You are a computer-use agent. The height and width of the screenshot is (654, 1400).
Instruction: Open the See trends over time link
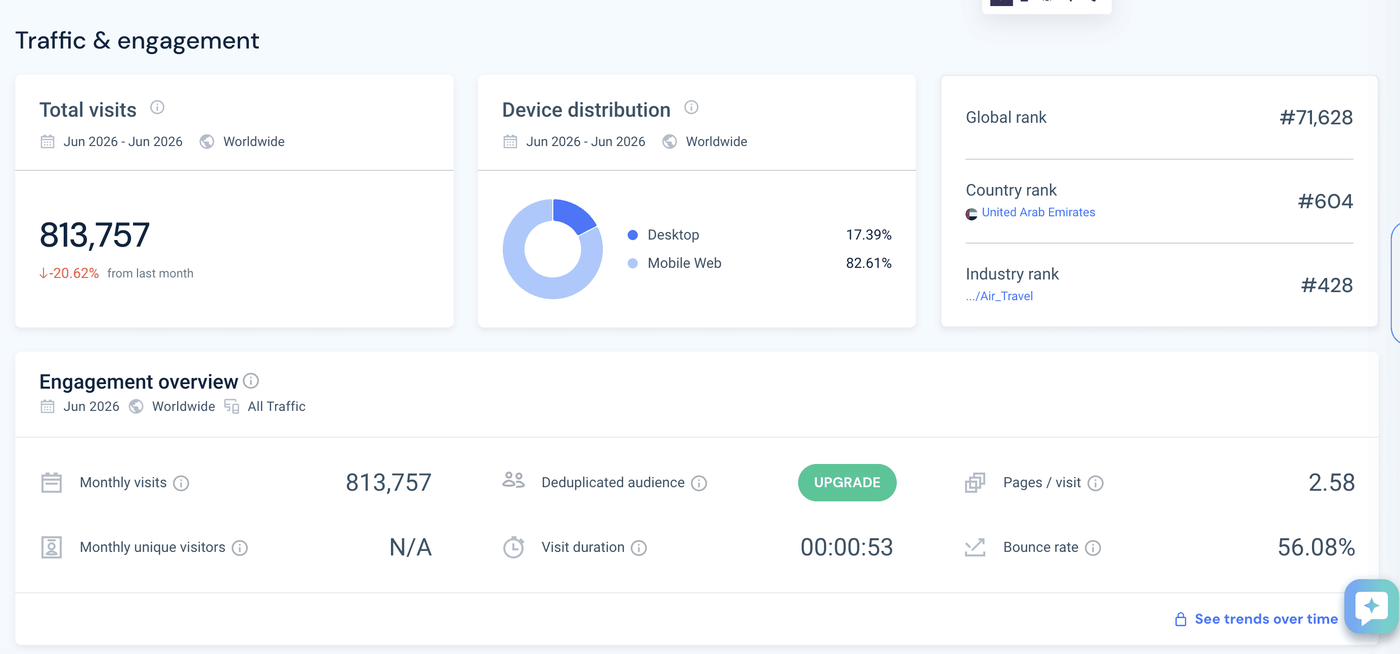[1266, 619]
